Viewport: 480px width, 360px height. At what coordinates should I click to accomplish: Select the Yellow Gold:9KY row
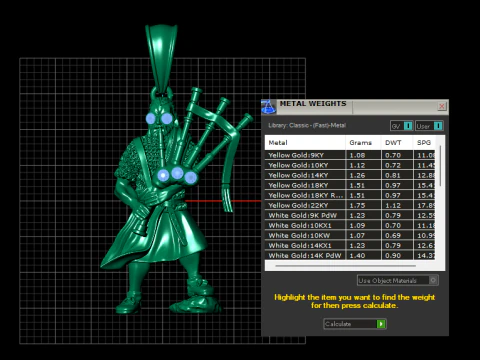[x=350, y=155]
